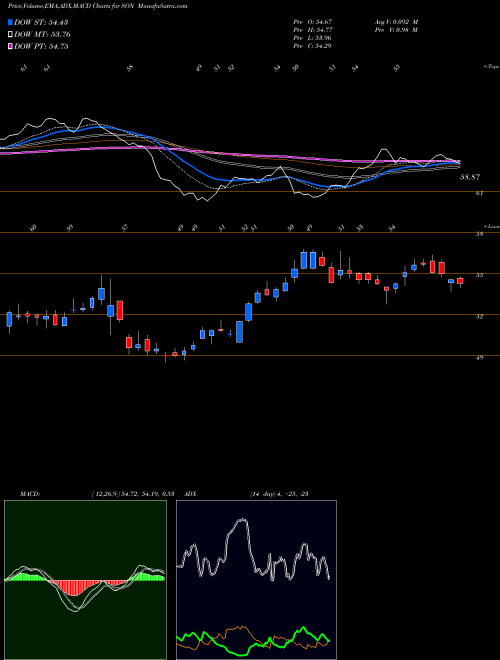Click the 'Pre O: 54.67' open value
Image resolution: width=500 pixels, height=660 pixels.
[314, 21]
